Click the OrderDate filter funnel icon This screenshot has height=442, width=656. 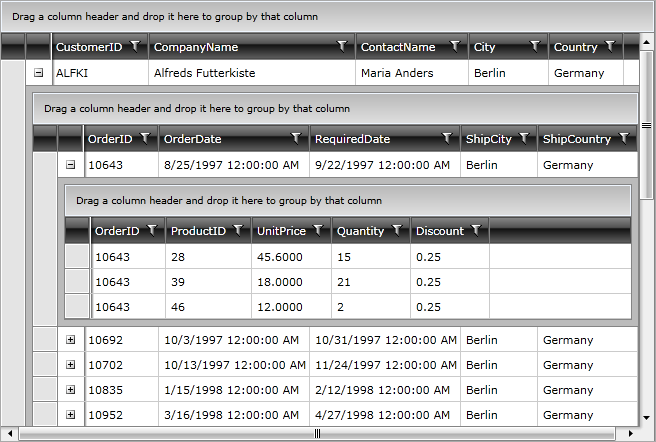click(295, 138)
